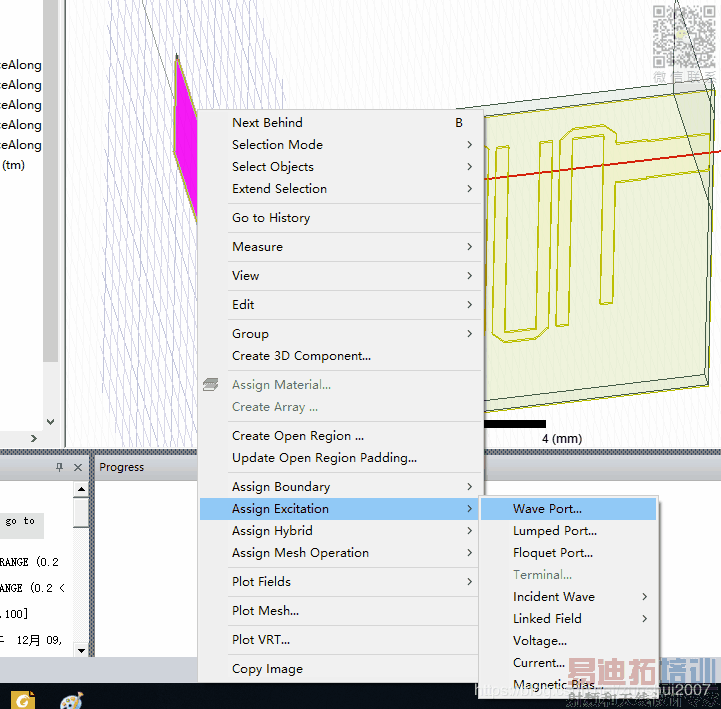The image size is (721, 709).
Task: Click Go to History
Action: click(x=340, y=218)
